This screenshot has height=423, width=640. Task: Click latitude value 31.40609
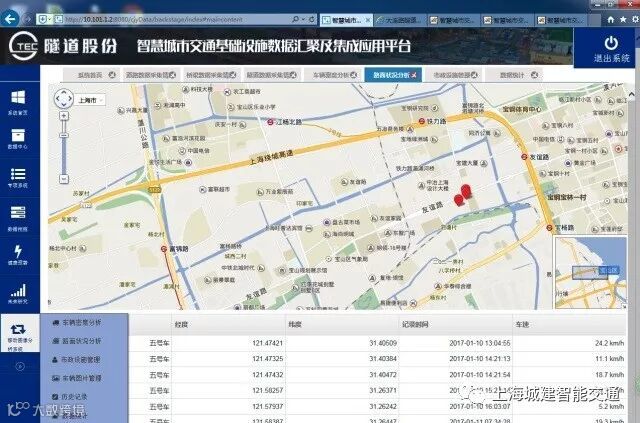(x=383, y=343)
